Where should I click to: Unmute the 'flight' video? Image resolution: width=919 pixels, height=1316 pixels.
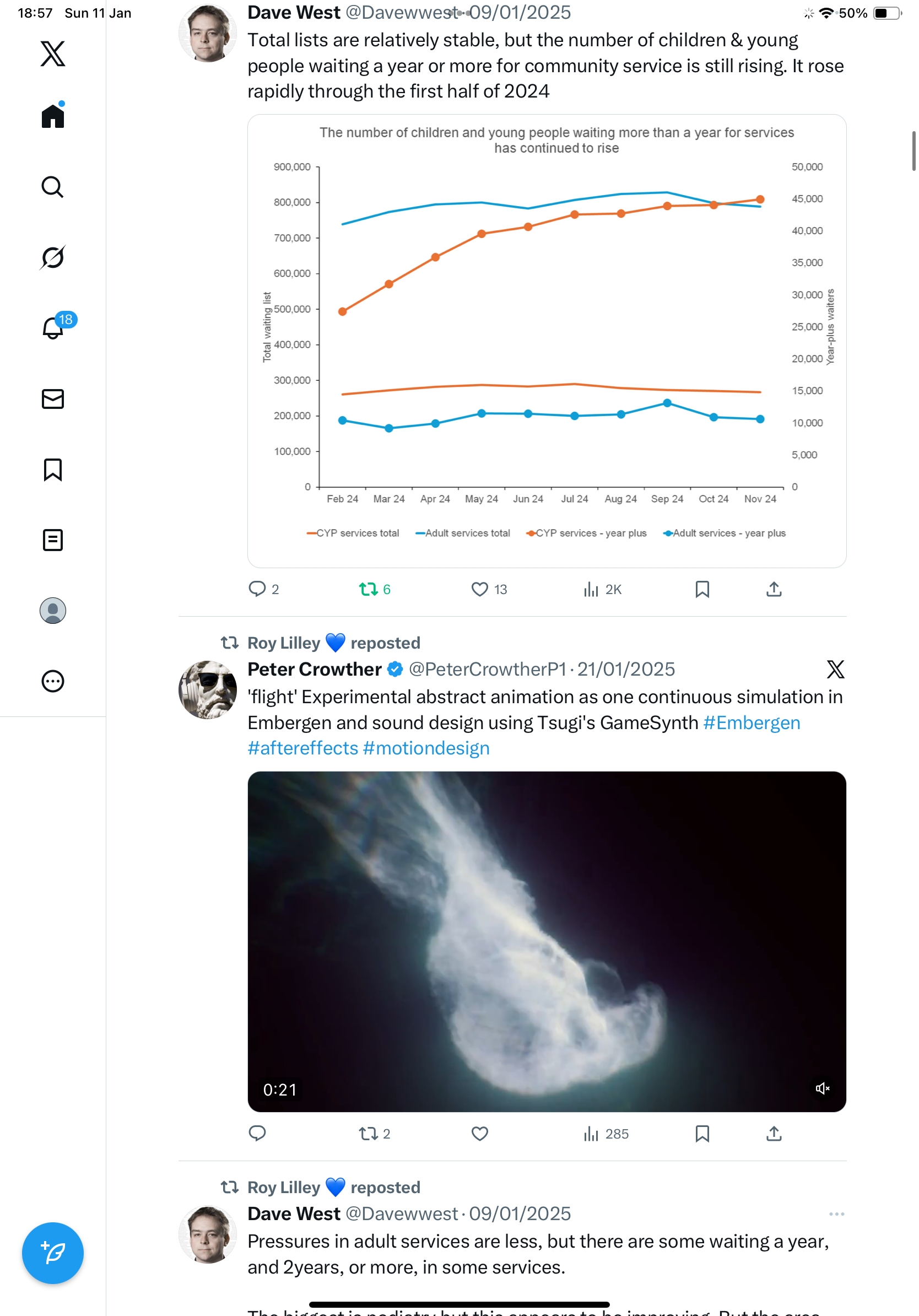coord(822,1088)
